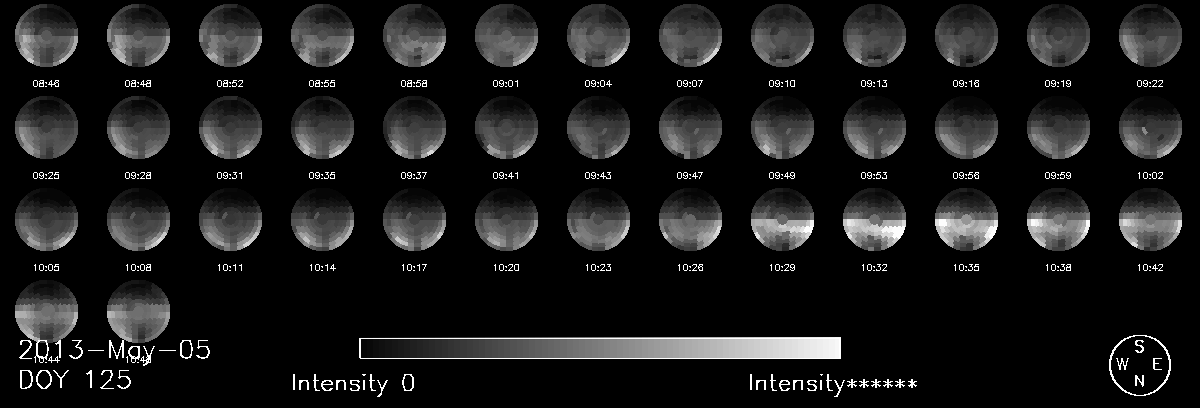Select the bright 10:32 image disc
The image size is (1200, 408).
[x=875, y=220]
